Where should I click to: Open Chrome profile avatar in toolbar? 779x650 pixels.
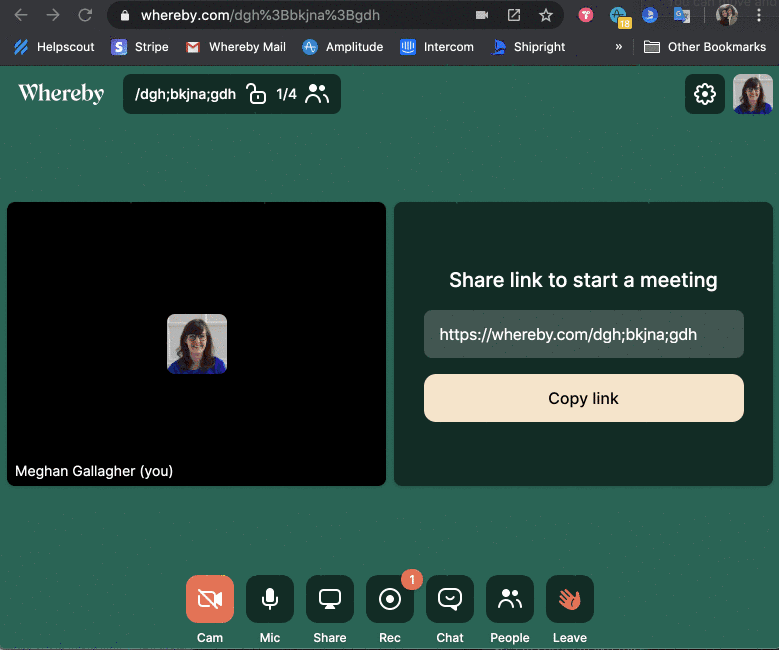click(x=726, y=15)
